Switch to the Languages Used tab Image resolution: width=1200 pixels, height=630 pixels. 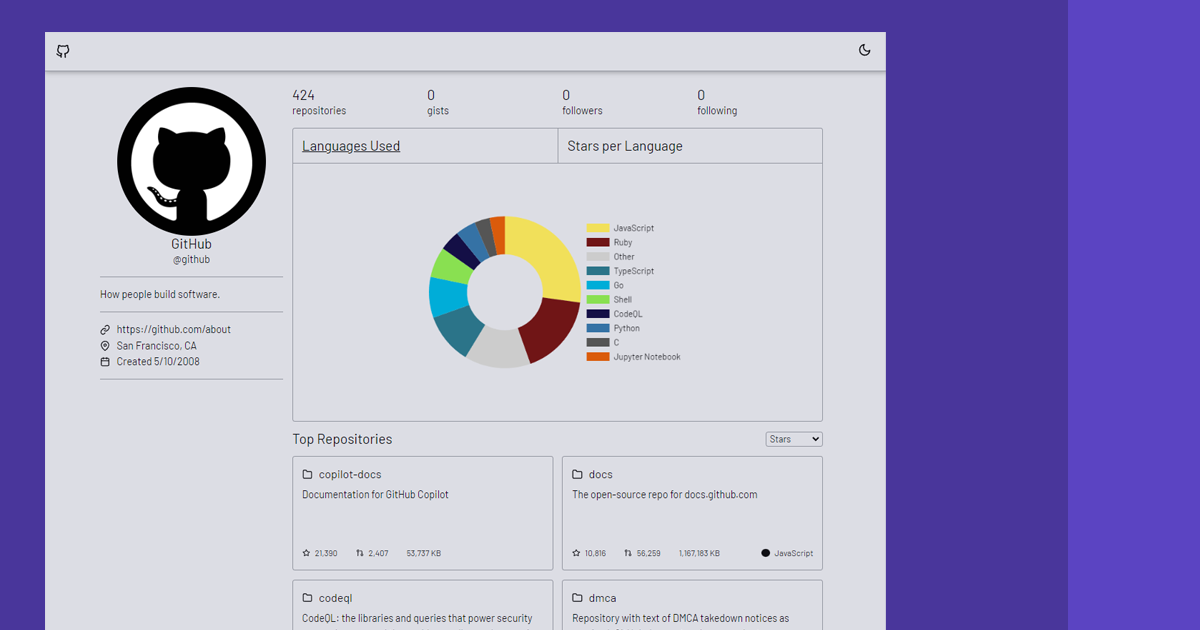pos(351,146)
